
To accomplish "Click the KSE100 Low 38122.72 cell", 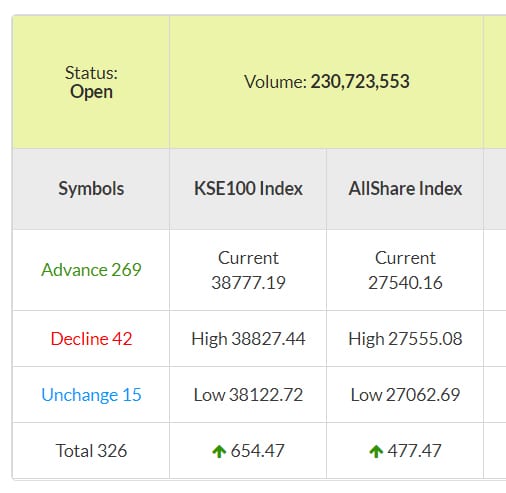I will coord(248,395).
